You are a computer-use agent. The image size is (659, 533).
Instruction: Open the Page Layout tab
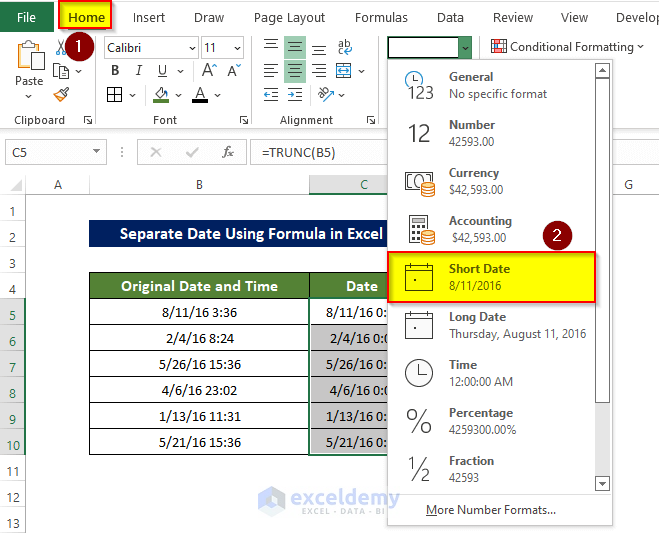coord(289,18)
